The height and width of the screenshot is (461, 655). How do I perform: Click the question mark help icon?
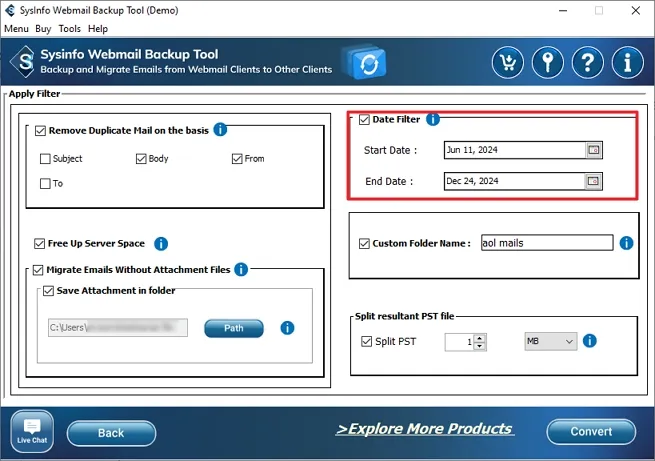(588, 63)
